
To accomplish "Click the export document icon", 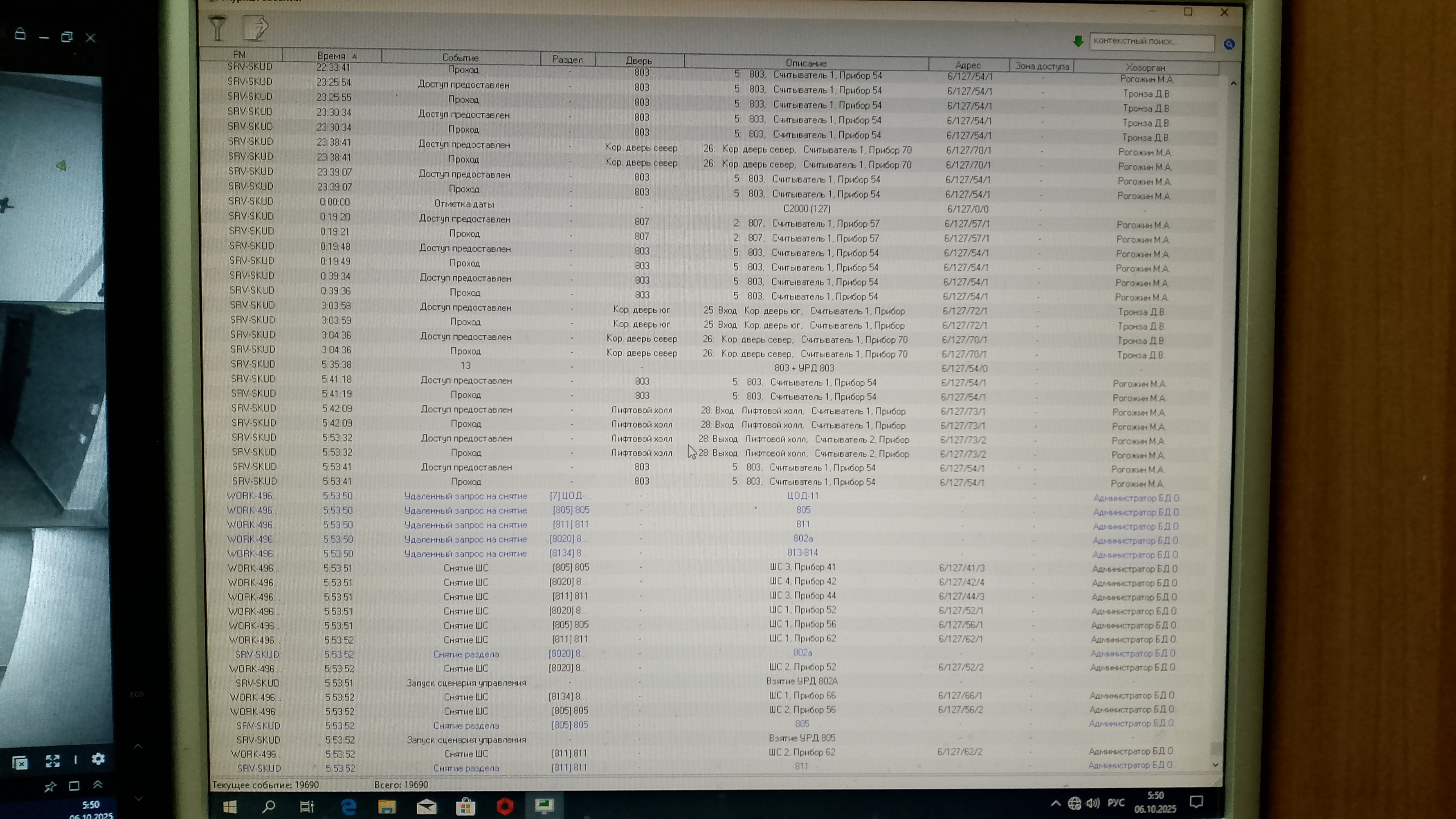I will pyautogui.click(x=256, y=27).
